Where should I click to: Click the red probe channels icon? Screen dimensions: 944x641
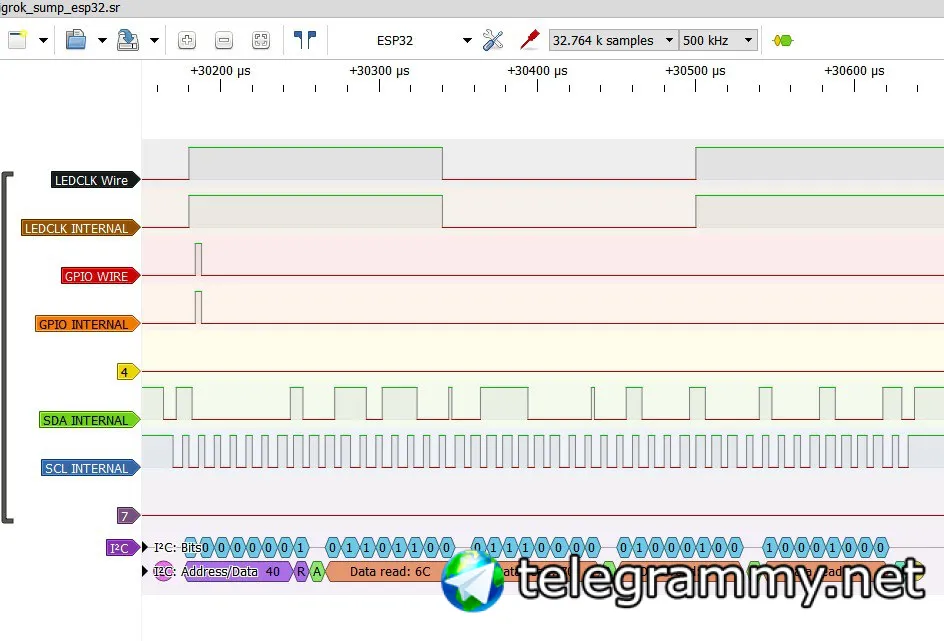pyautogui.click(x=529, y=40)
